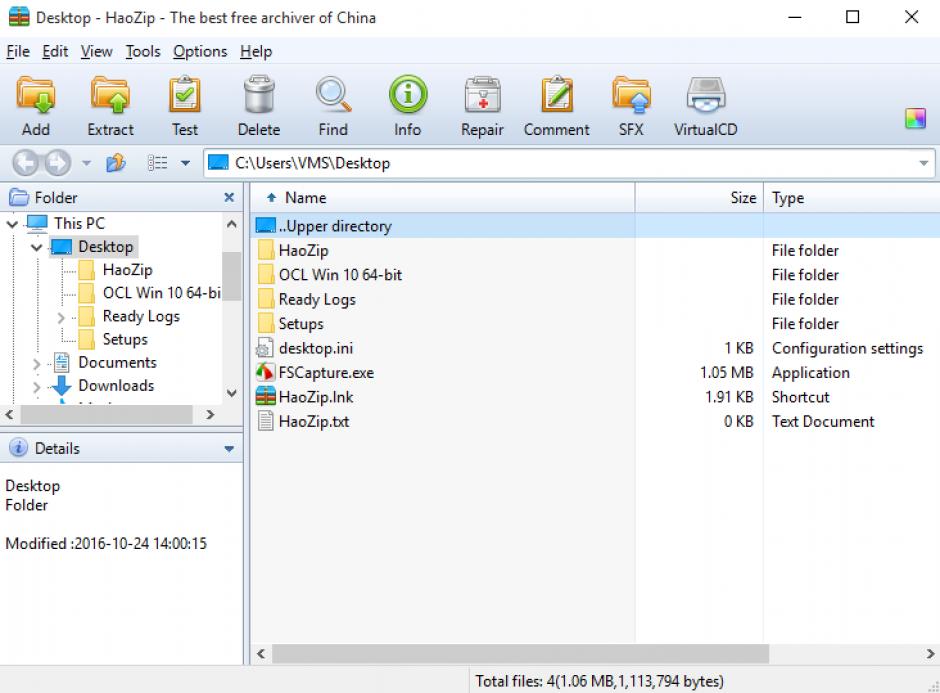Select HaoZip folder in tree
The height and width of the screenshot is (693, 940).
pyautogui.click(x=128, y=270)
